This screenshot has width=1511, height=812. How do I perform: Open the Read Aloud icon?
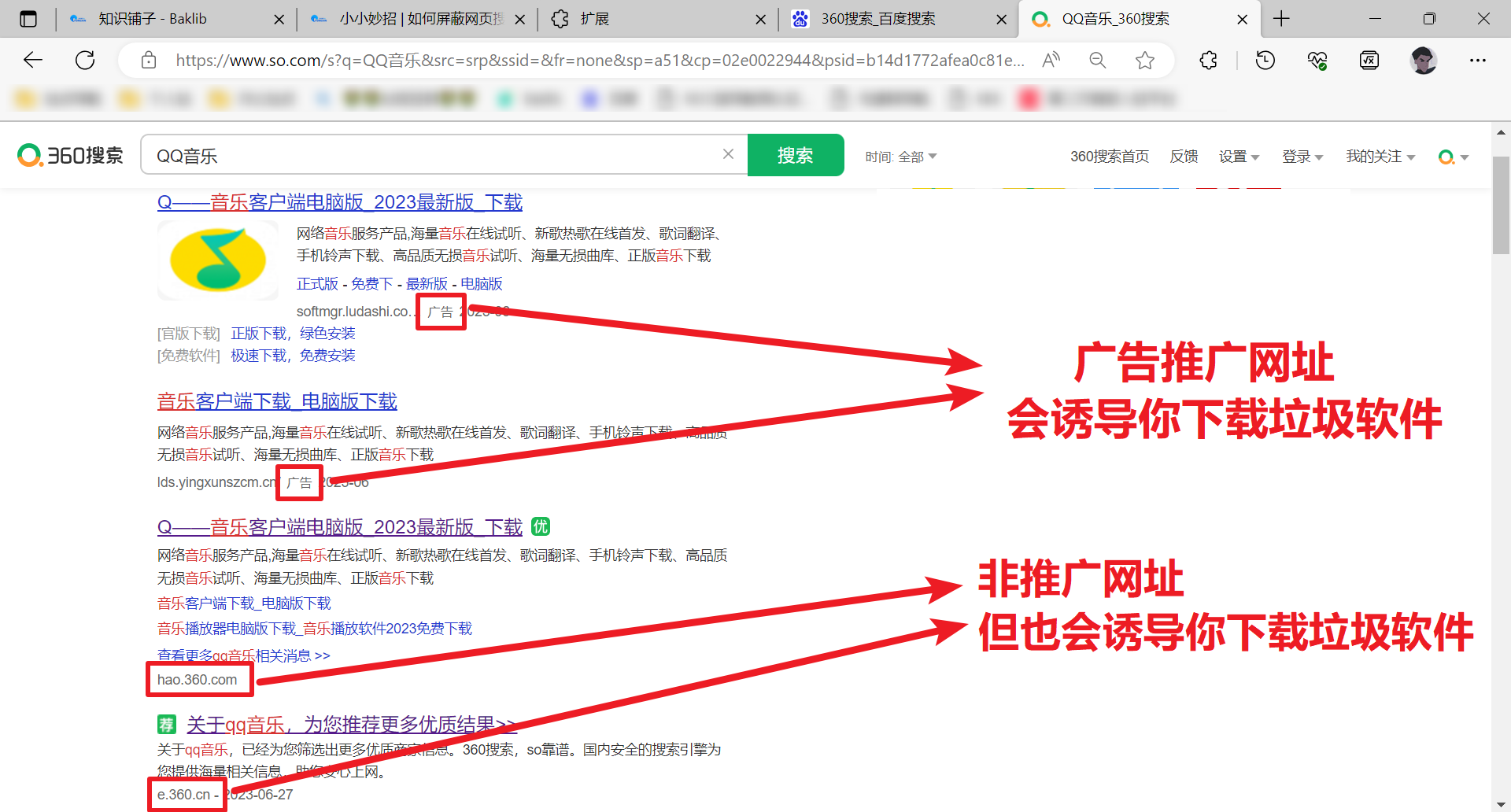tap(1051, 60)
